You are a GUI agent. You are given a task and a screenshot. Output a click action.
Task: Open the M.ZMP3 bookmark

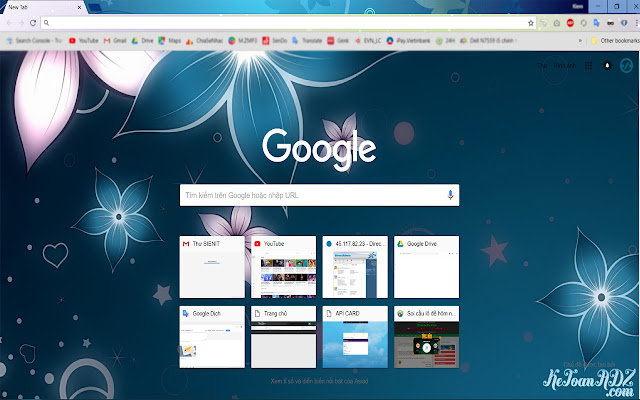click(243, 41)
